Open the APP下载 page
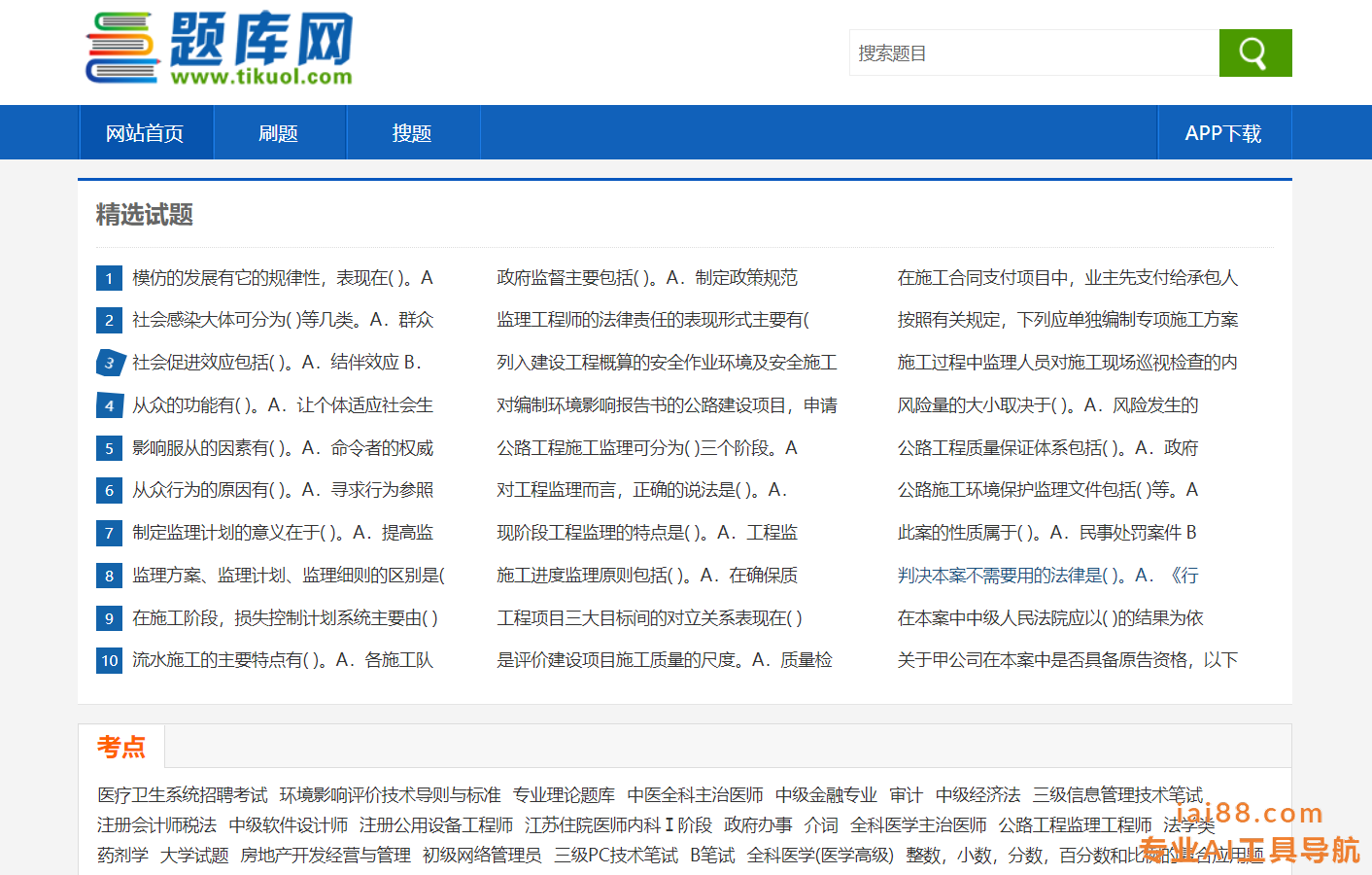 1222,133
